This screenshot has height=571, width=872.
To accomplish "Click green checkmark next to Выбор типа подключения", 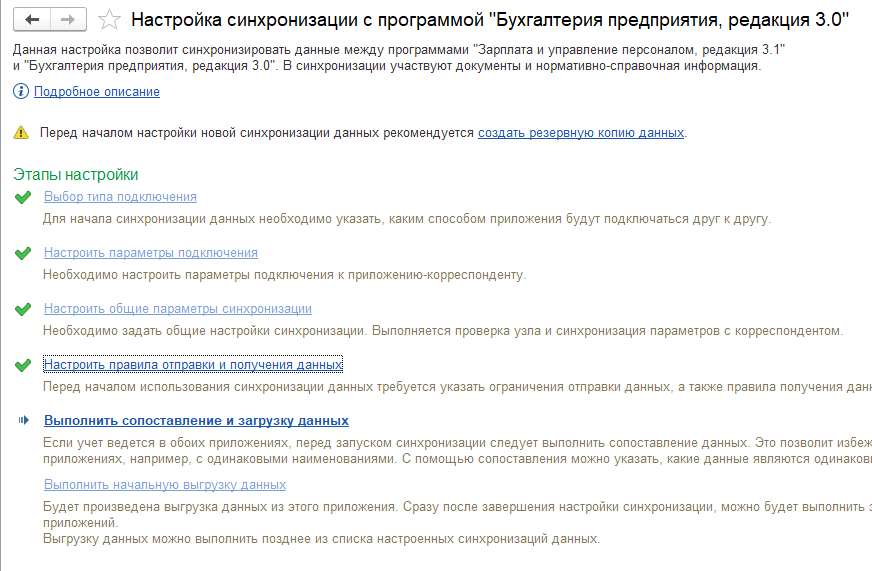I will coord(23,197).
